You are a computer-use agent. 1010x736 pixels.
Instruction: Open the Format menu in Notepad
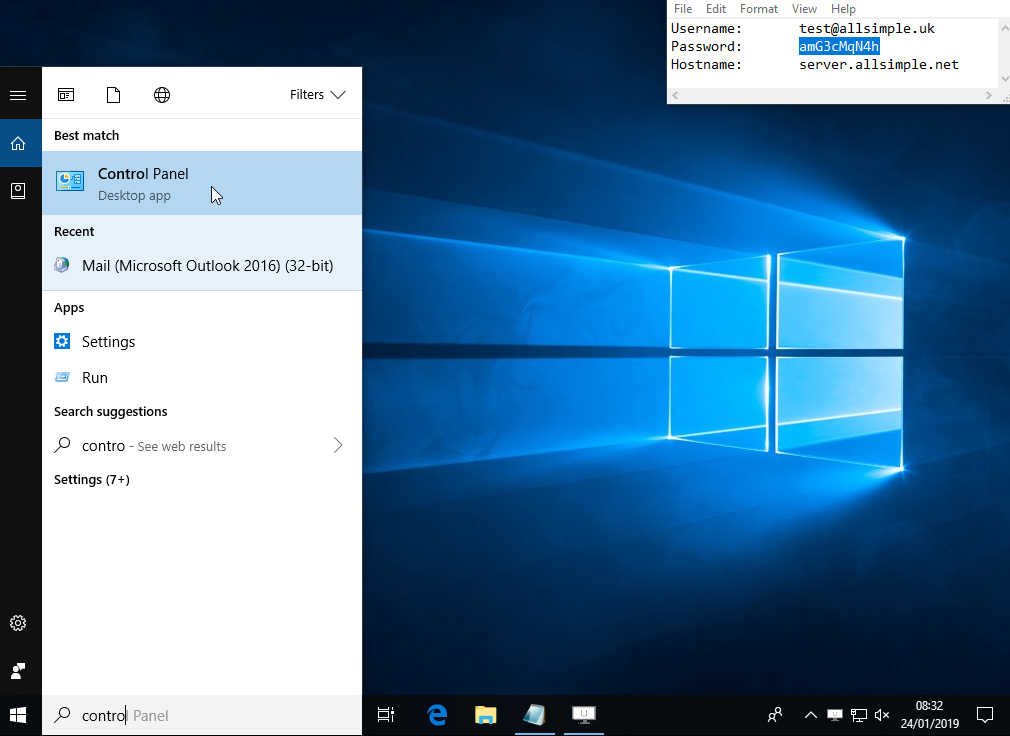[x=758, y=9]
